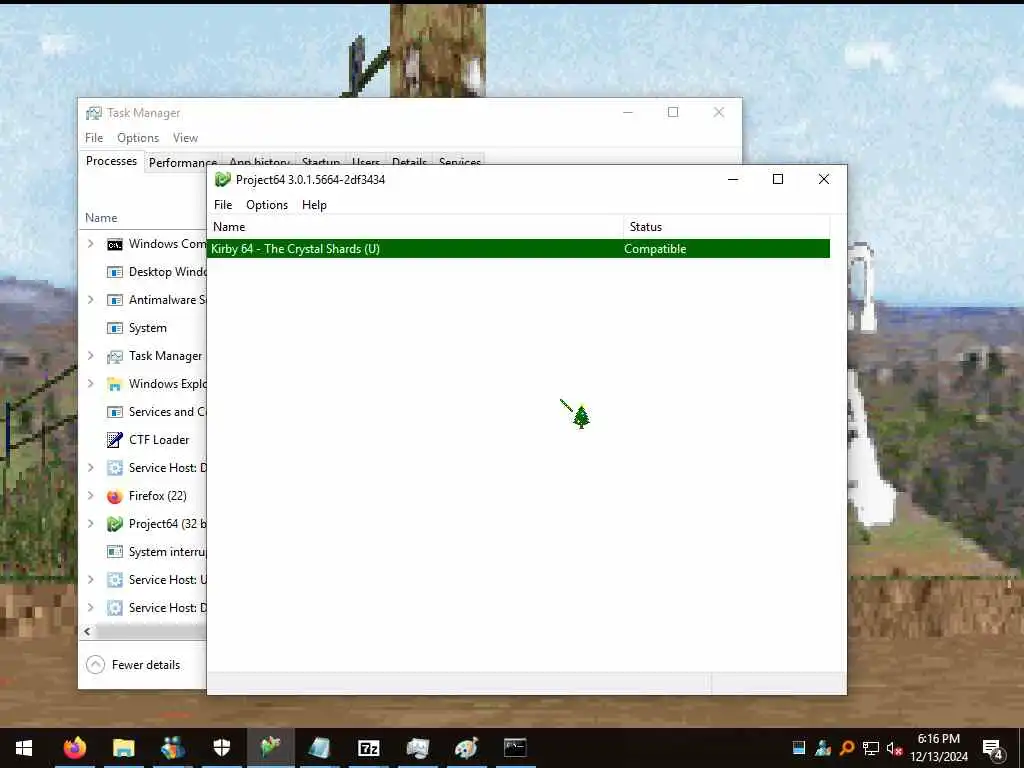Click the network tray icon

871,748
